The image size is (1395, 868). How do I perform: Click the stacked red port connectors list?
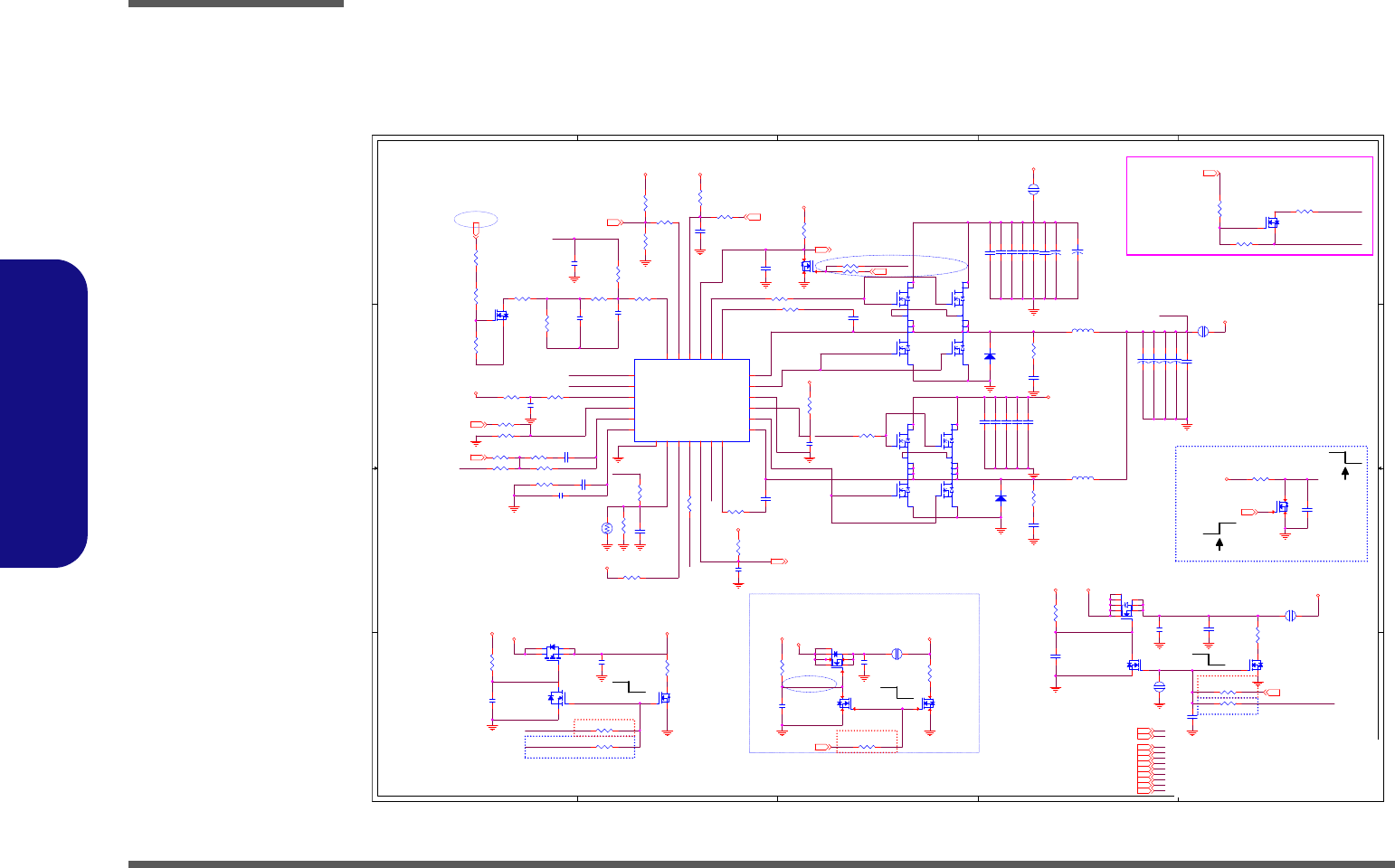pos(1144,761)
